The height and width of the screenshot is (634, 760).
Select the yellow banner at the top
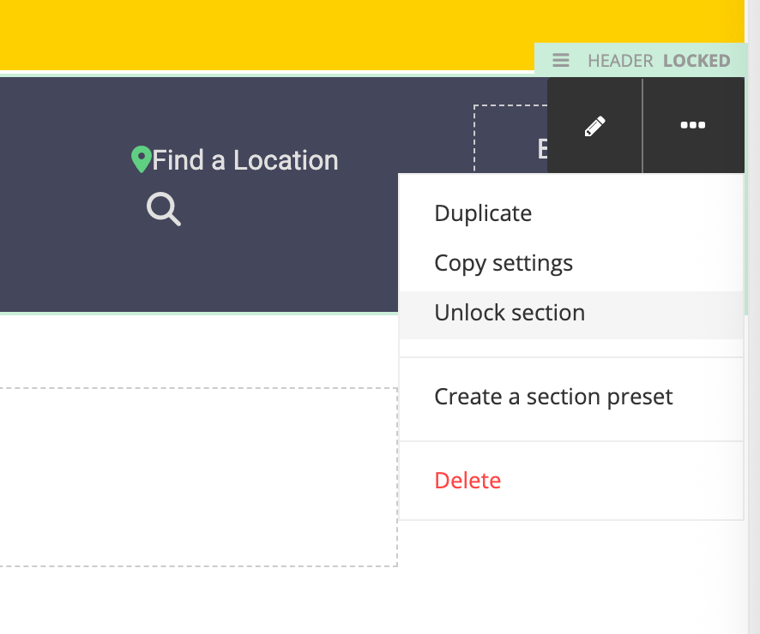[270, 35]
